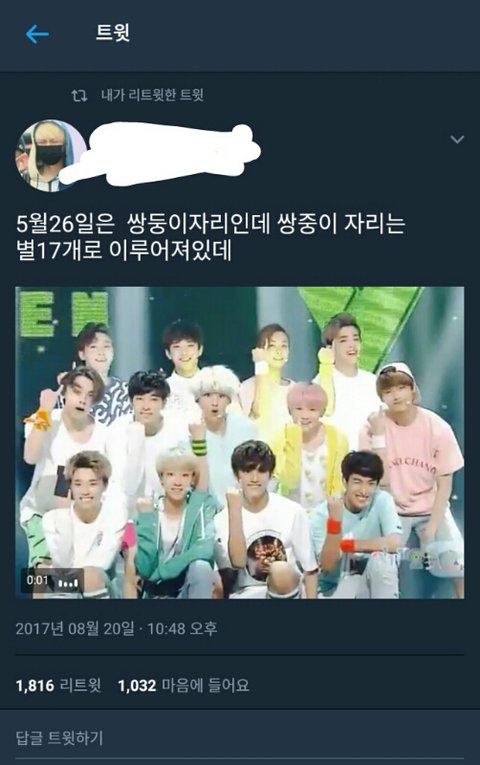The width and height of the screenshot is (480, 765).
Task: Click the retweet icon above the tweet
Action: (x=79, y=95)
